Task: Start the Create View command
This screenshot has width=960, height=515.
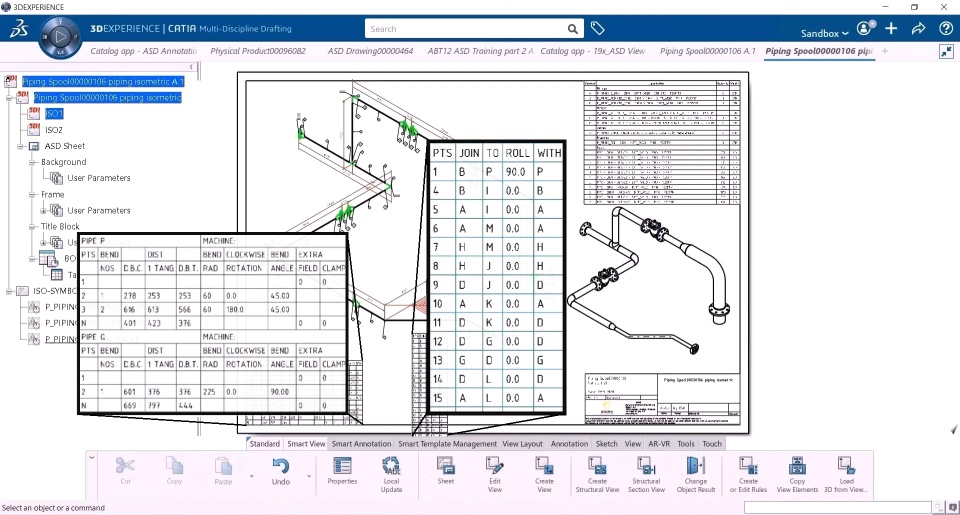Action: [544, 466]
